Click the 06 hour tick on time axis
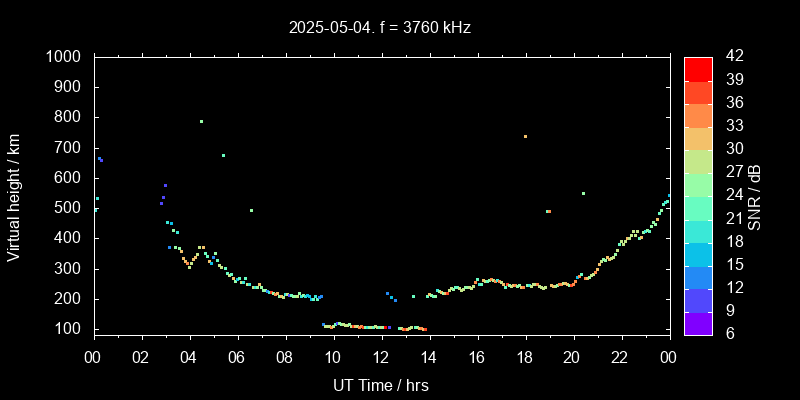The height and width of the screenshot is (400, 800). click(x=237, y=357)
